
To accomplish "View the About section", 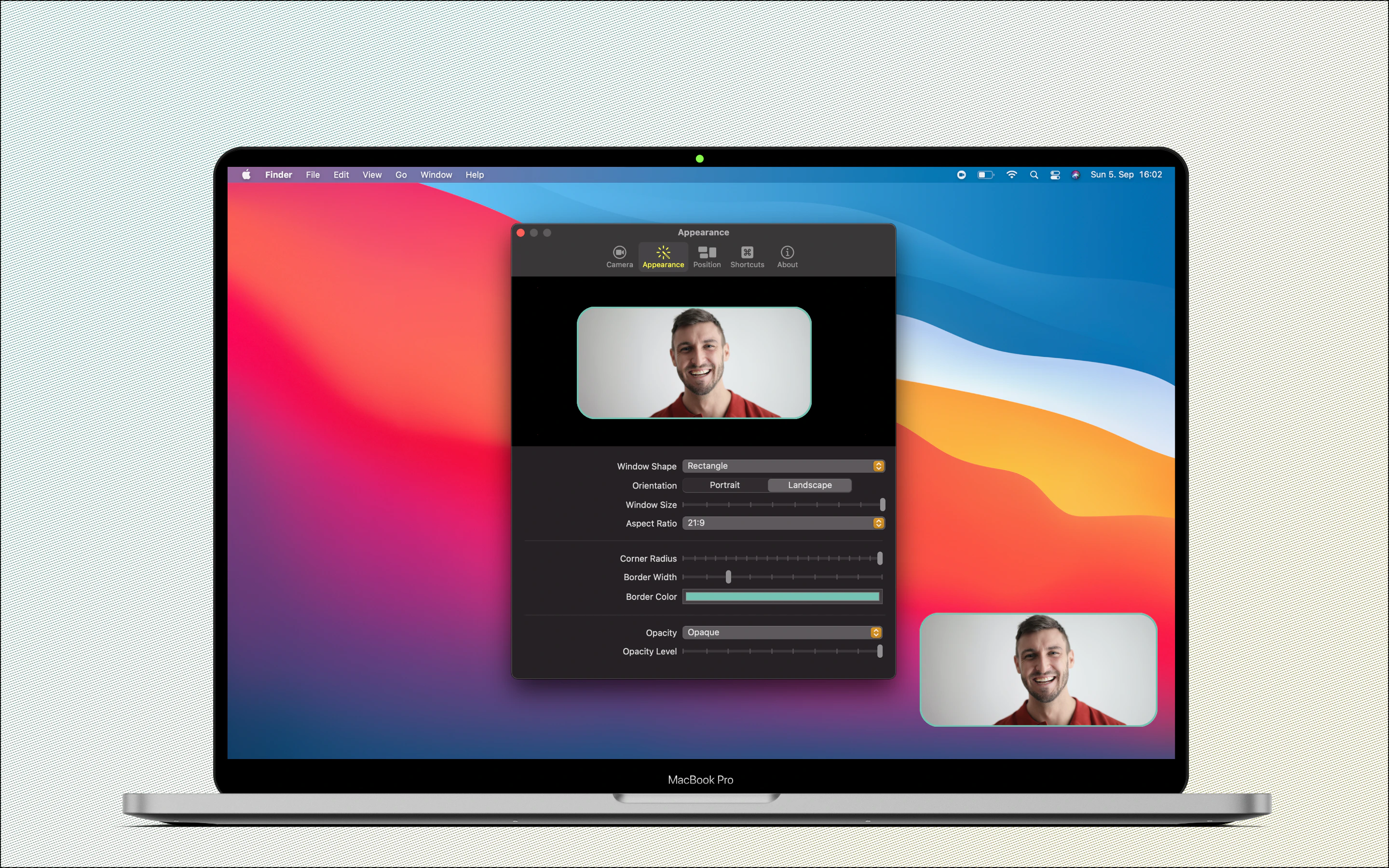I will (787, 256).
